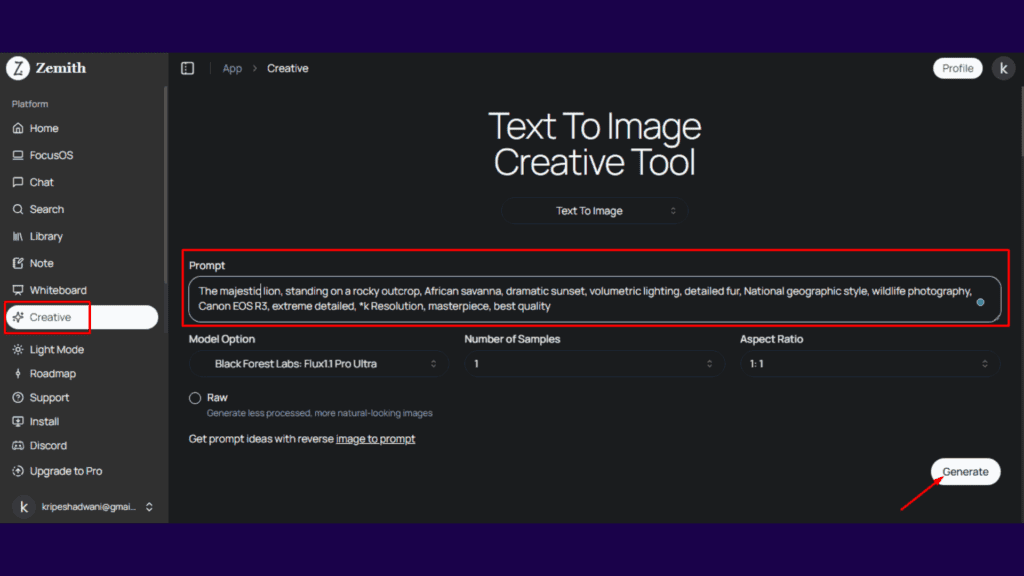Click the Generate button
Viewport: 1024px width, 576px height.
click(964, 471)
